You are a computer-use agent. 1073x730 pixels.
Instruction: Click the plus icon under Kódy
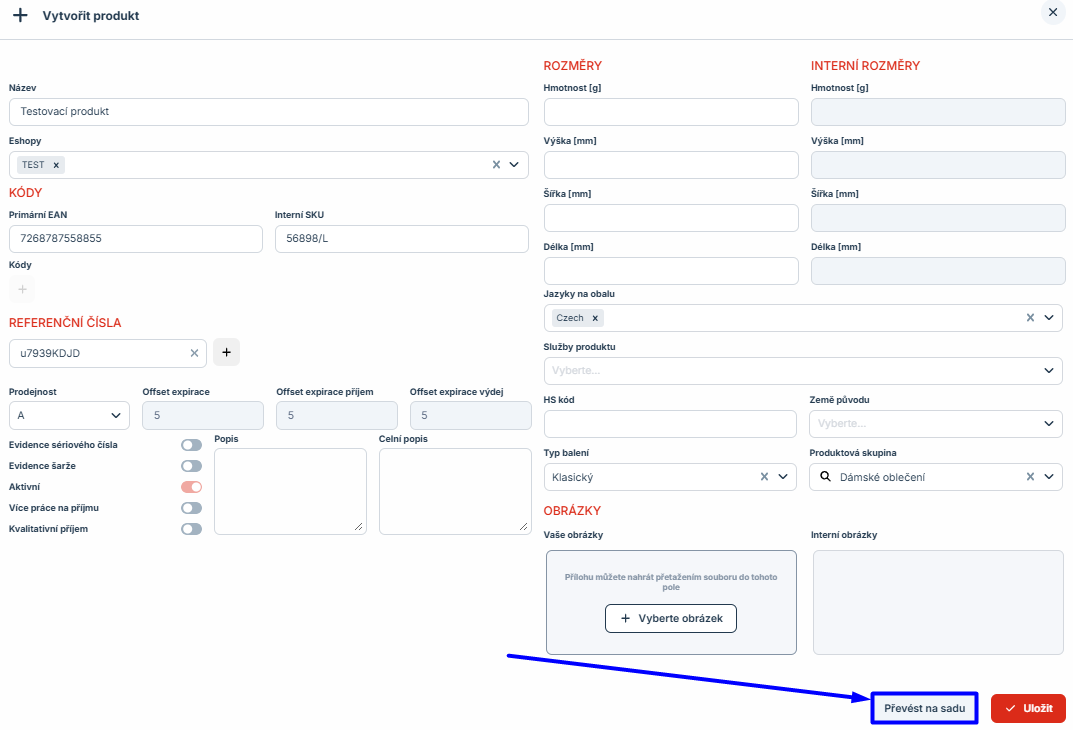[x=22, y=290]
